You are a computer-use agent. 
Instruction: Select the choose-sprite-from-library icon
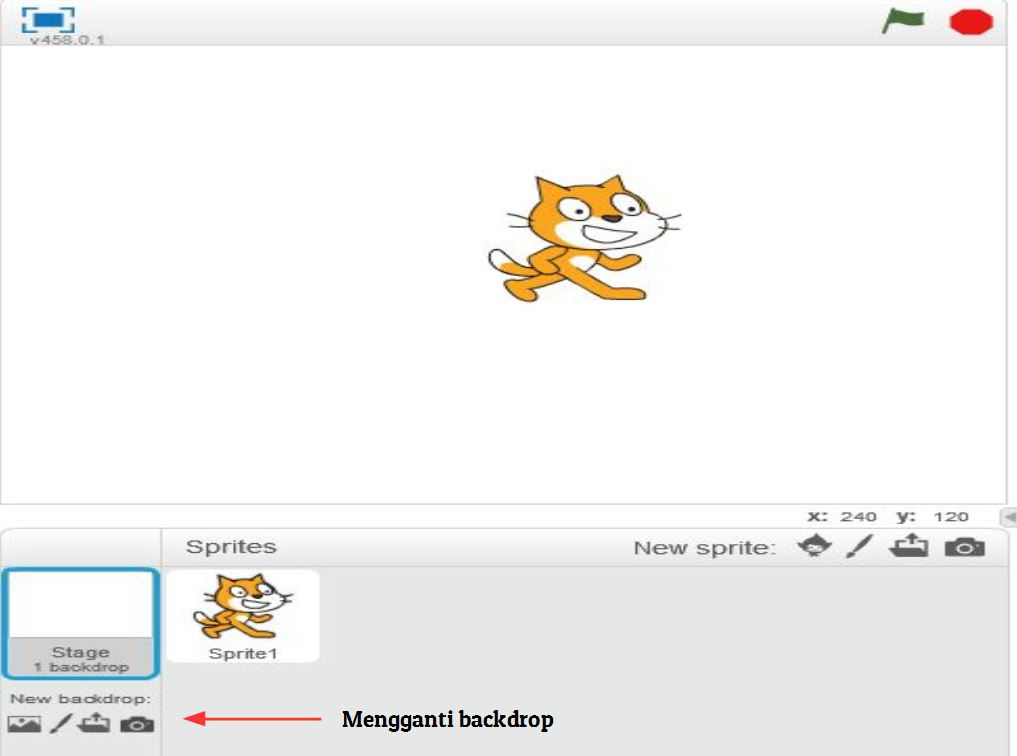tap(816, 548)
